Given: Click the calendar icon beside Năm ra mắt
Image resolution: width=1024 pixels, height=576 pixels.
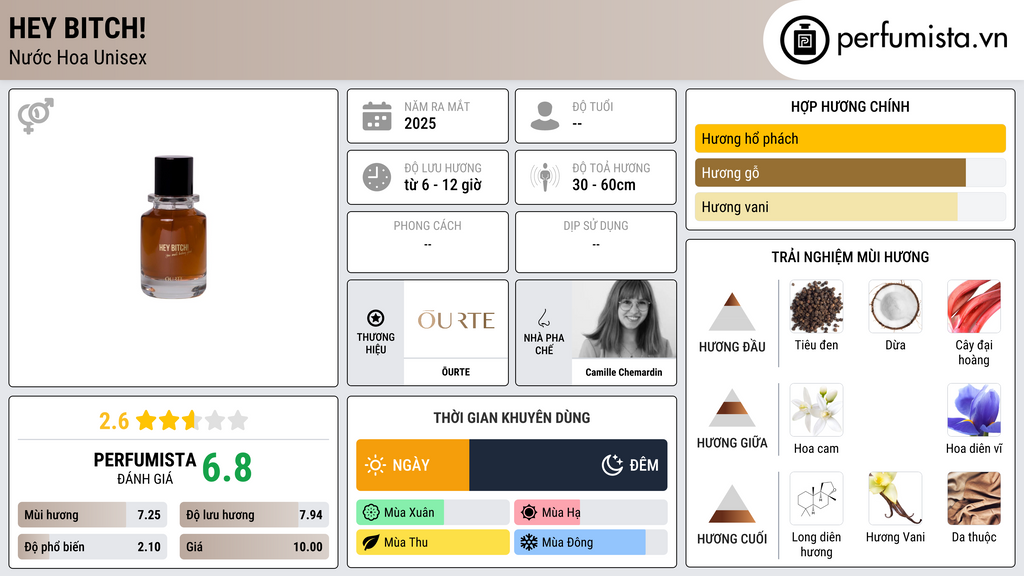Looking at the screenshot, I should click(377, 116).
